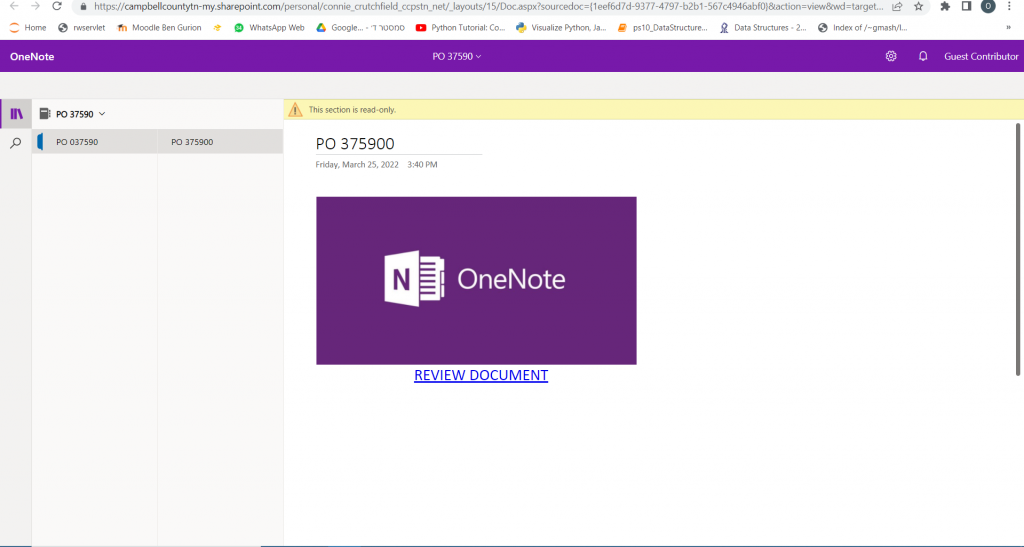Open the rwservlet bookmark
The width and height of the screenshot is (1024, 547).
82,27
